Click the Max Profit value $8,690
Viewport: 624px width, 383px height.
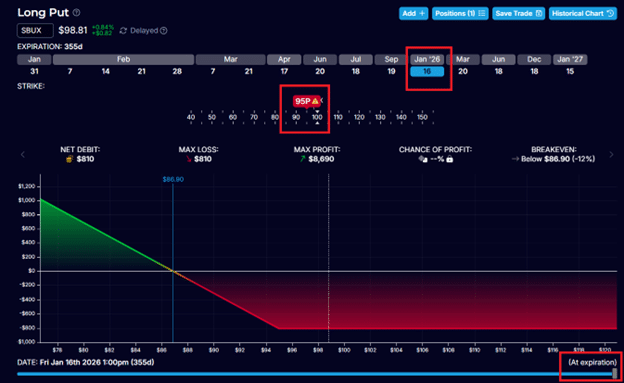tap(321, 159)
